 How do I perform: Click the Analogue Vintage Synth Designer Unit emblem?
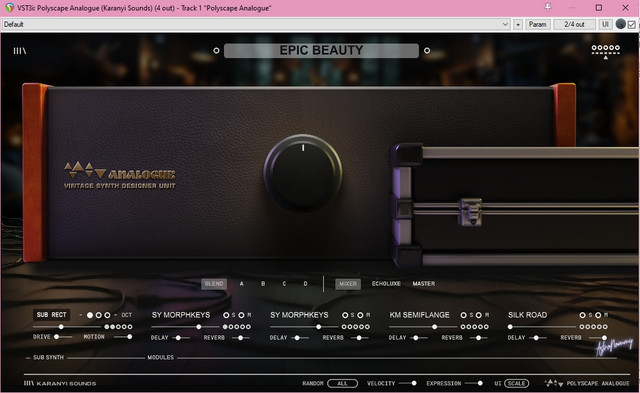(x=120, y=176)
